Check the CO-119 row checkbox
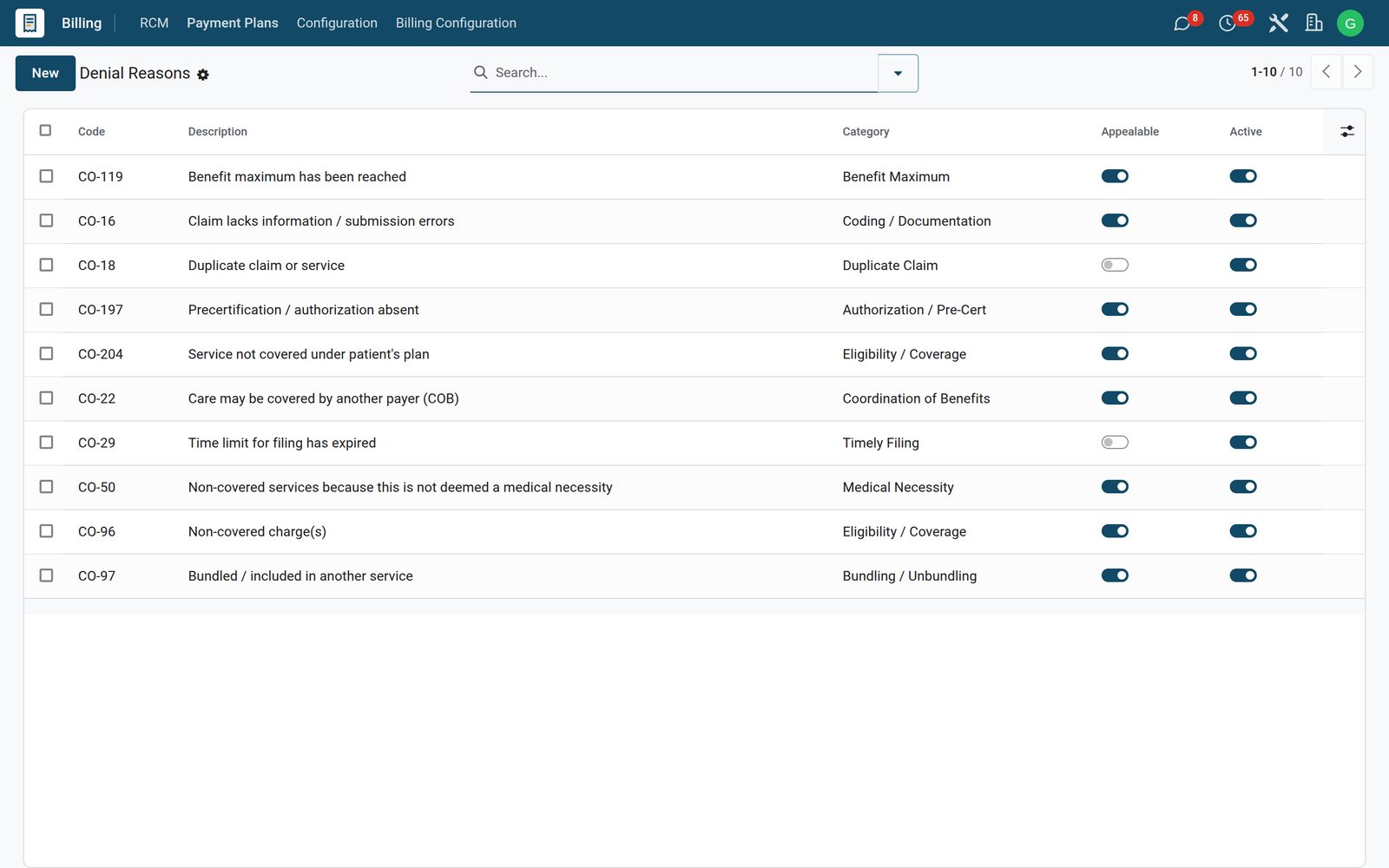Screen dimensions: 1389x868 click(46, 176)
